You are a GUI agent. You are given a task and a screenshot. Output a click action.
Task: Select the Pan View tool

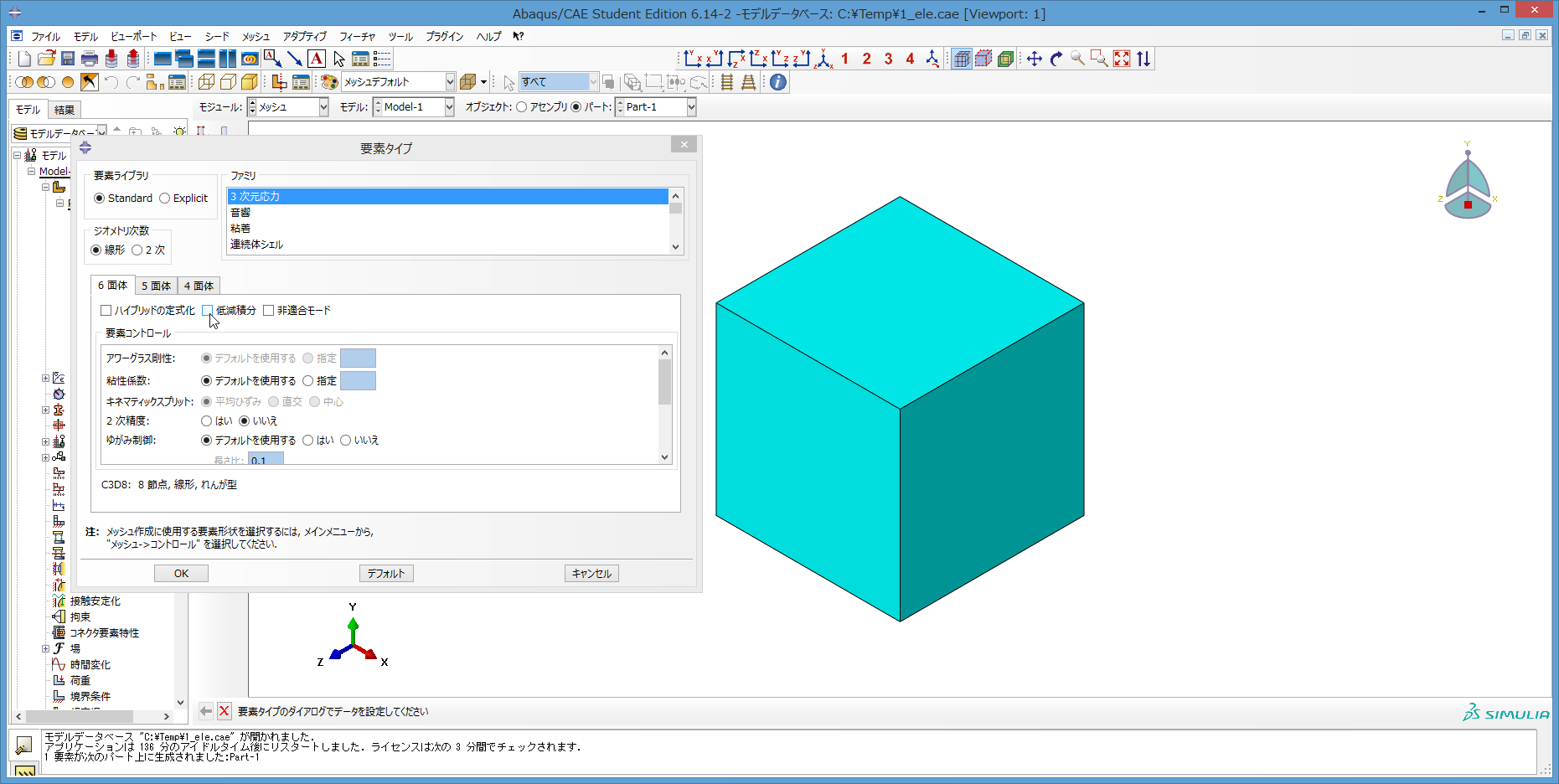pyautogui.click(x=1035, y=59)
